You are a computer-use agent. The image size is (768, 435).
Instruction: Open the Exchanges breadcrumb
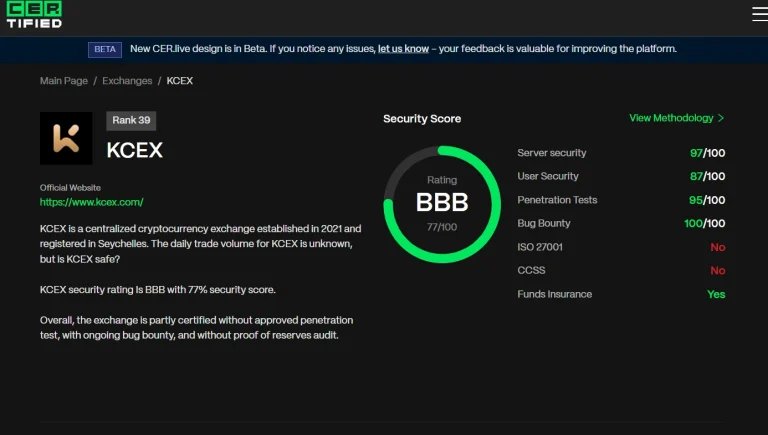click(127, 81)
